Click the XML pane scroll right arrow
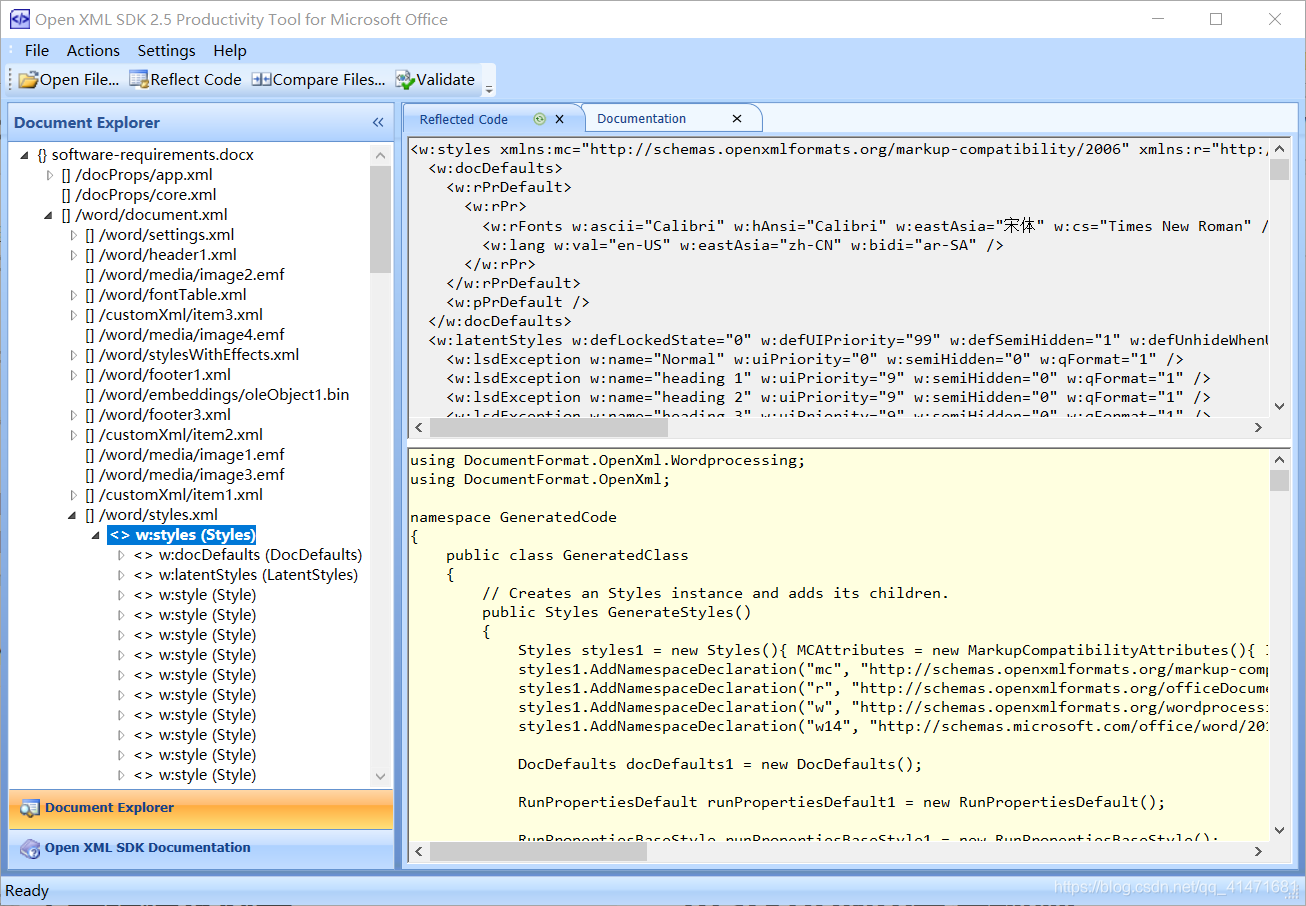1306x906 pixels. tap(1258, 428)
